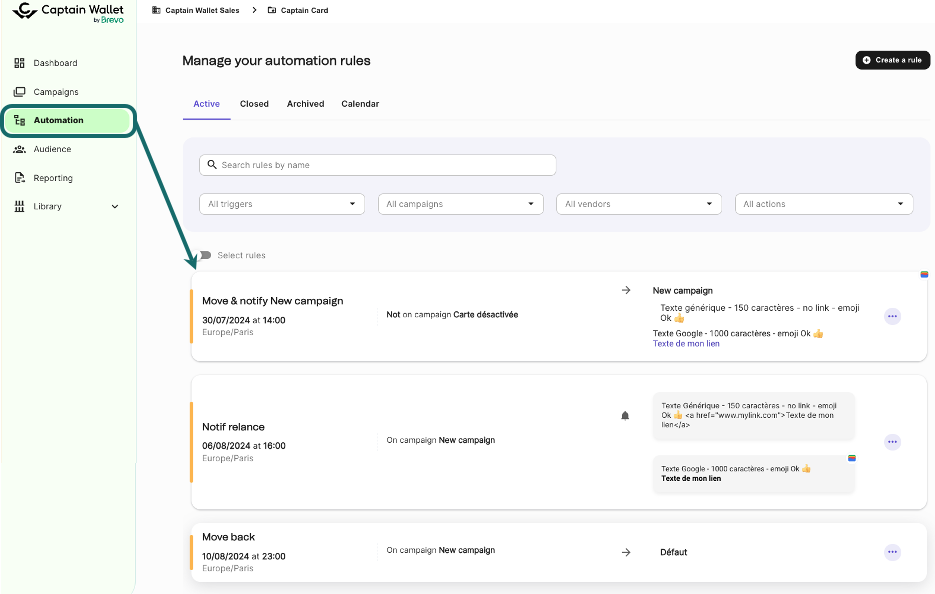Expand the Library chevron in sidebar
This screenshot has width=935, height=594.
point(115,207)
